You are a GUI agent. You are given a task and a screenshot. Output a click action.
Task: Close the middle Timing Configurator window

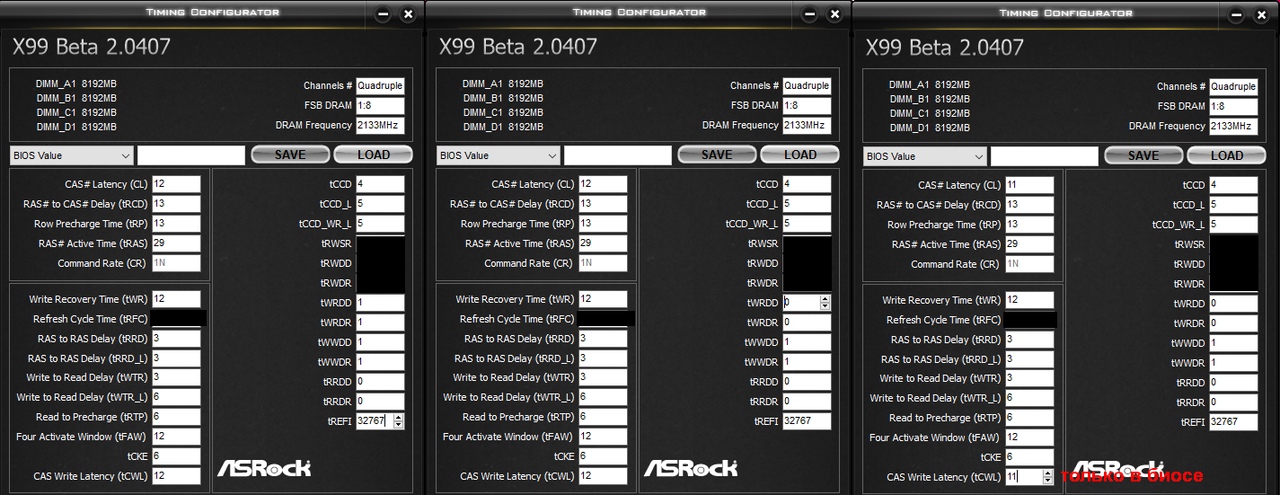pyautogui.click(x=834, y=14)
